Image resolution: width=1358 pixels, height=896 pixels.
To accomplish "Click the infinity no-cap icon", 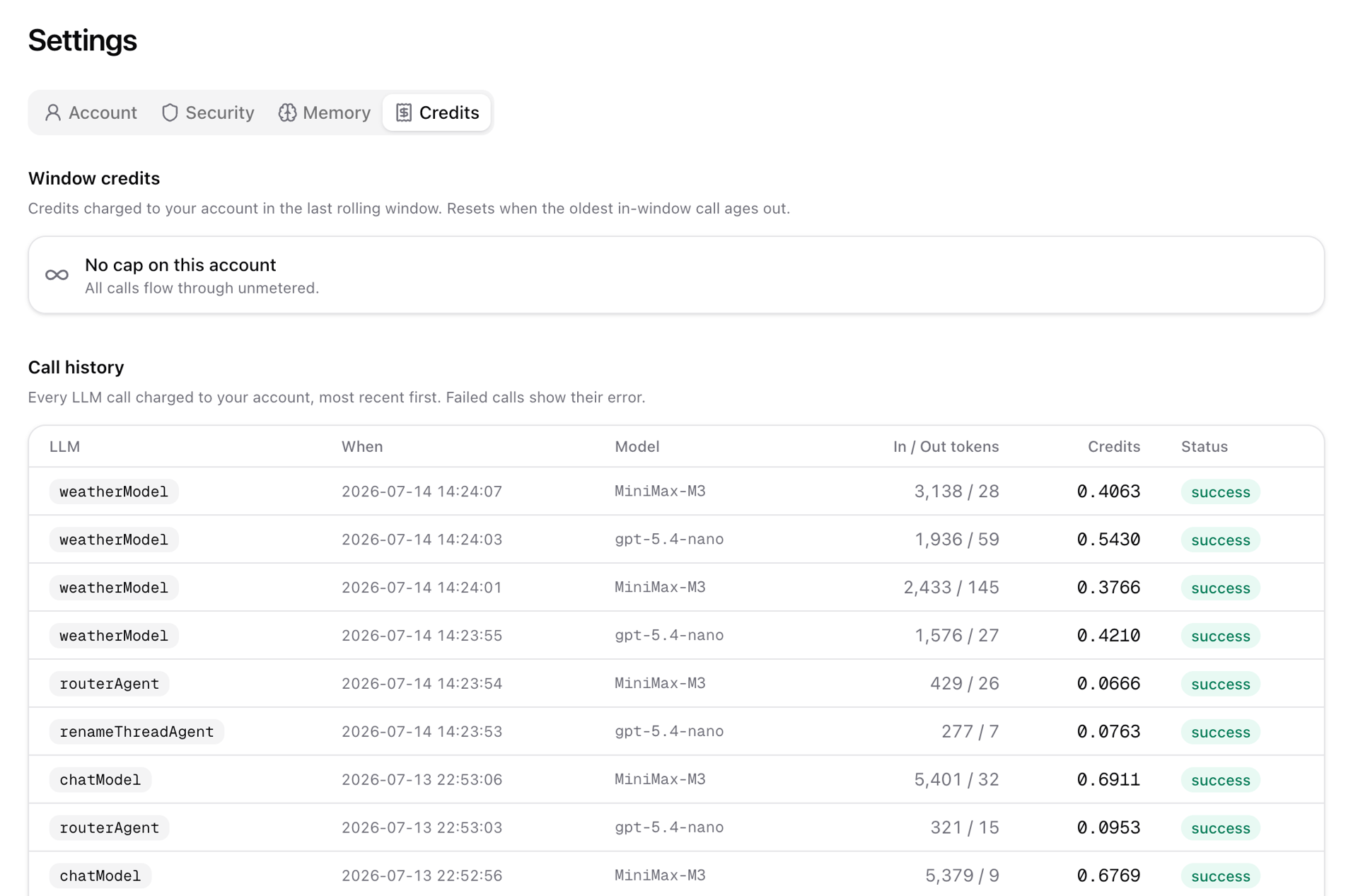I will [57, 275].
